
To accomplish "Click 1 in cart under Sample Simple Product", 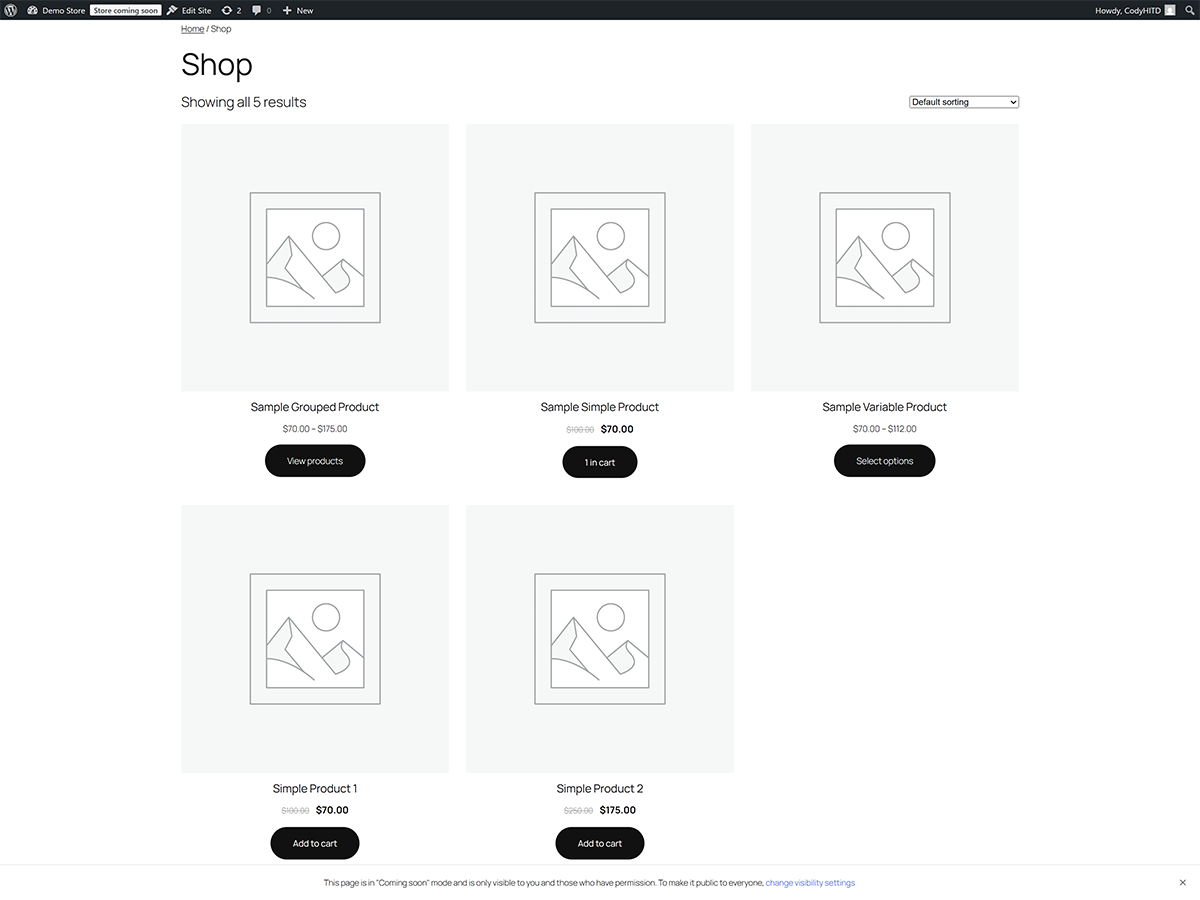I will pos(599,461).
